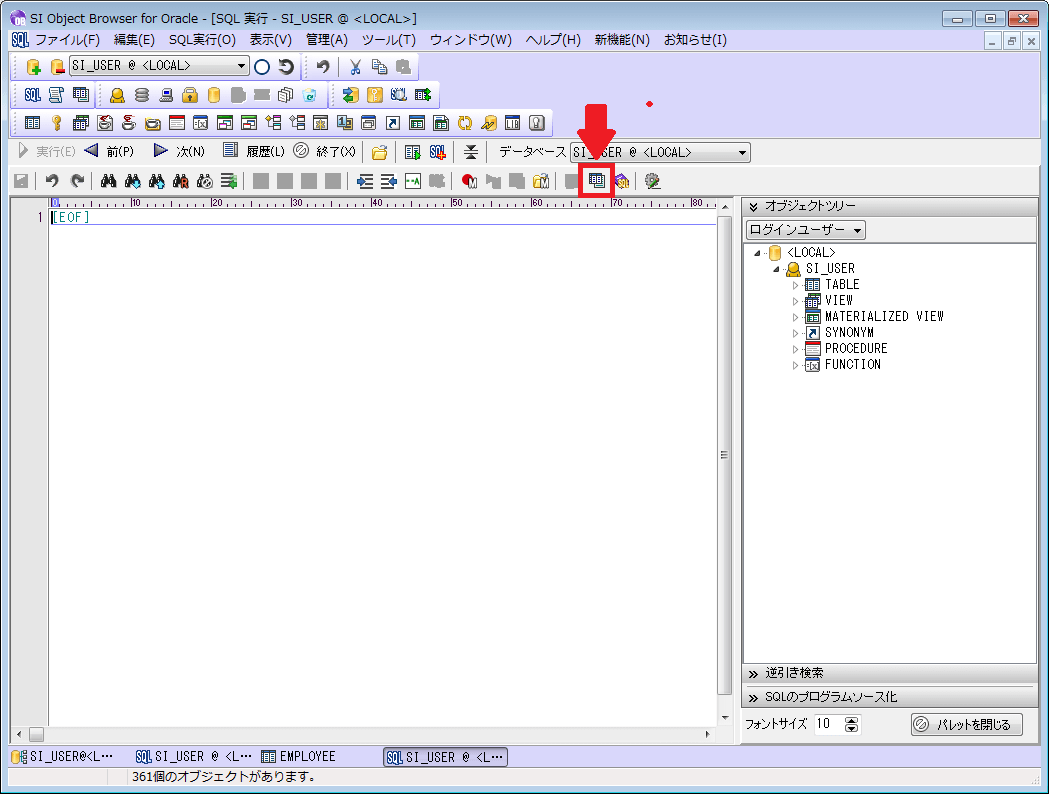Click the padlock icon in second toolbar
The height and width of the screenshot is (794, 1049).
coord(189,95)
